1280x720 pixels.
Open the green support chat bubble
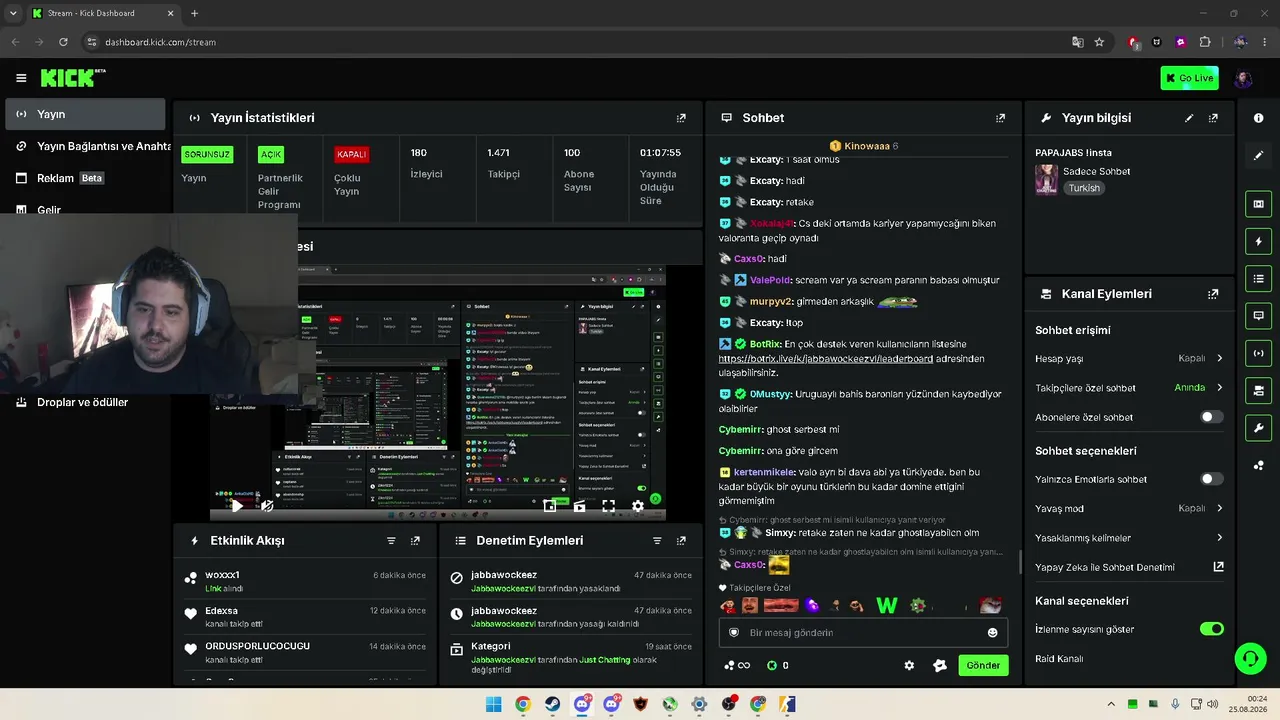coord(1250,658)
